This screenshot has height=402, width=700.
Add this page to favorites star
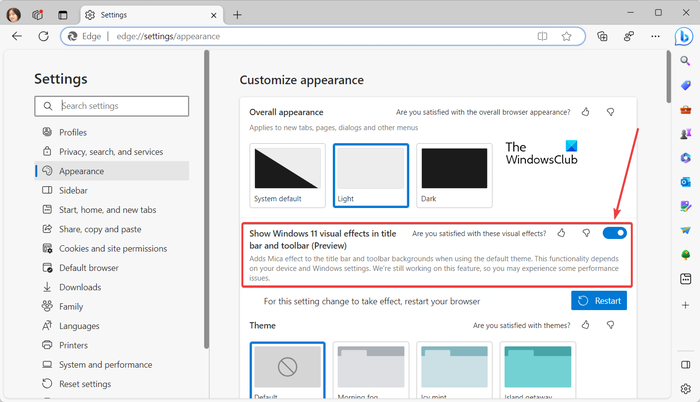pos(567,36)
